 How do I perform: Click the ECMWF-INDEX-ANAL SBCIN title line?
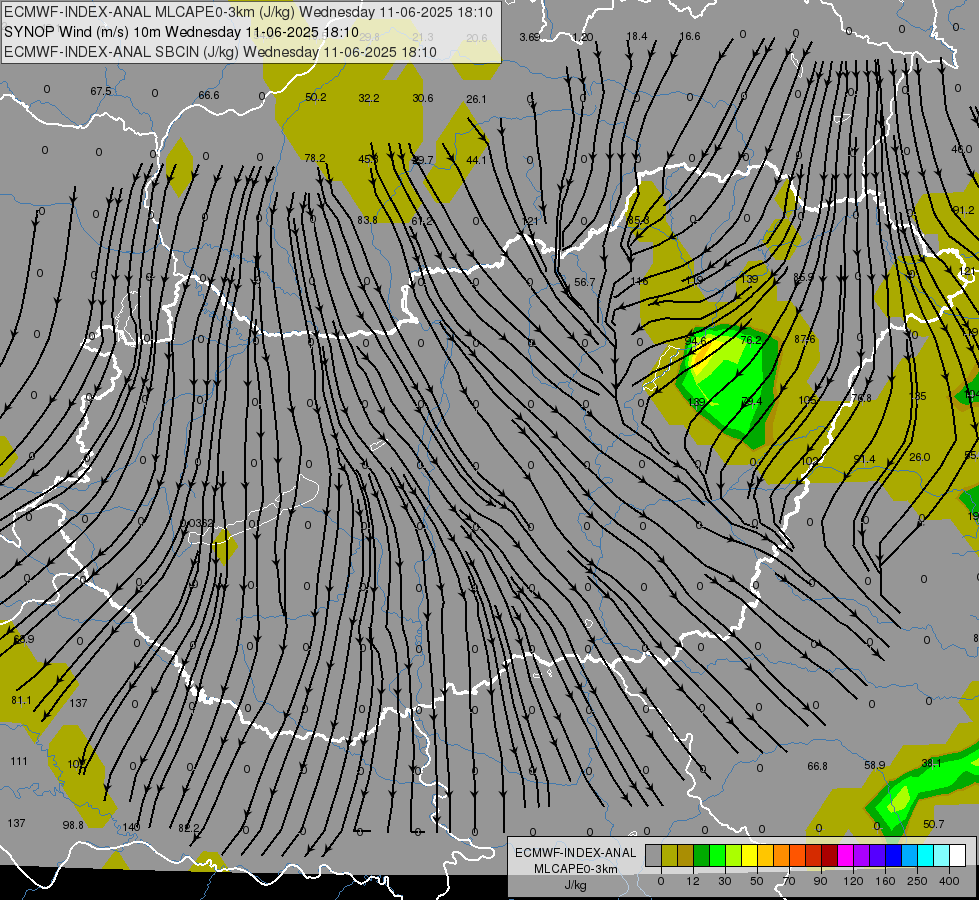pyautogui.click(x=220, y=52)
